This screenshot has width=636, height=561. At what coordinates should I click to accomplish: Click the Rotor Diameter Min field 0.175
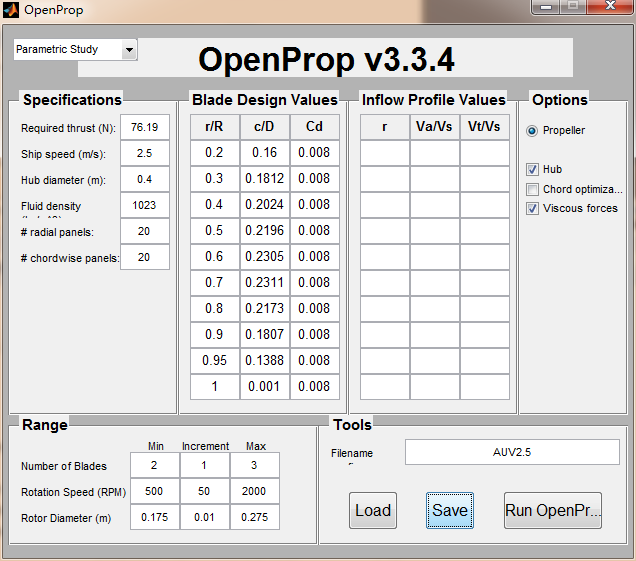click(x=155, y=517)
